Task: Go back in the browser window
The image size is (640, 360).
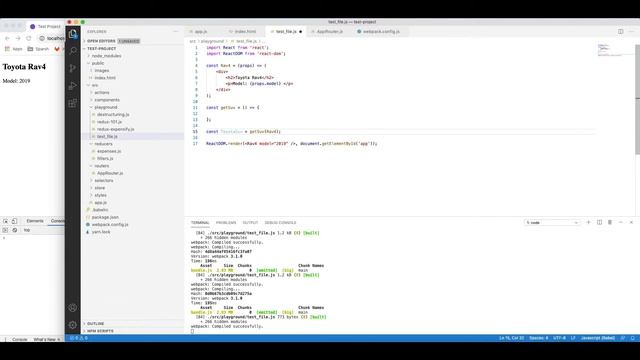Action: tap(7, 38)
